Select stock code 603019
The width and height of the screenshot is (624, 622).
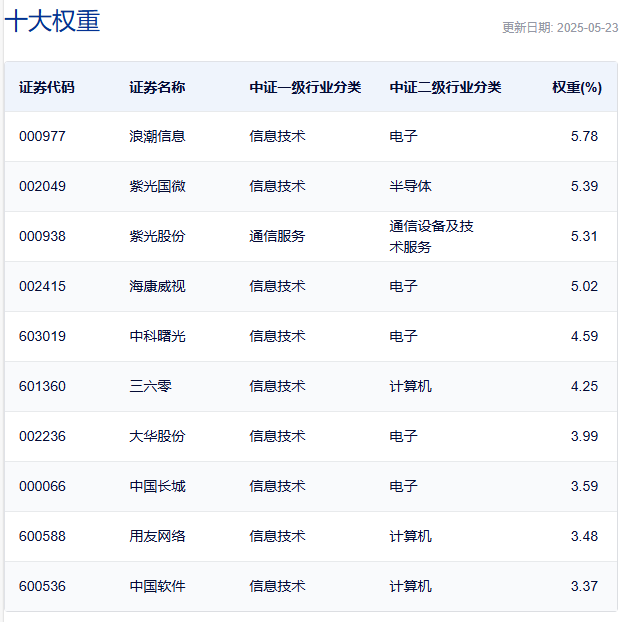coord(42,336)
